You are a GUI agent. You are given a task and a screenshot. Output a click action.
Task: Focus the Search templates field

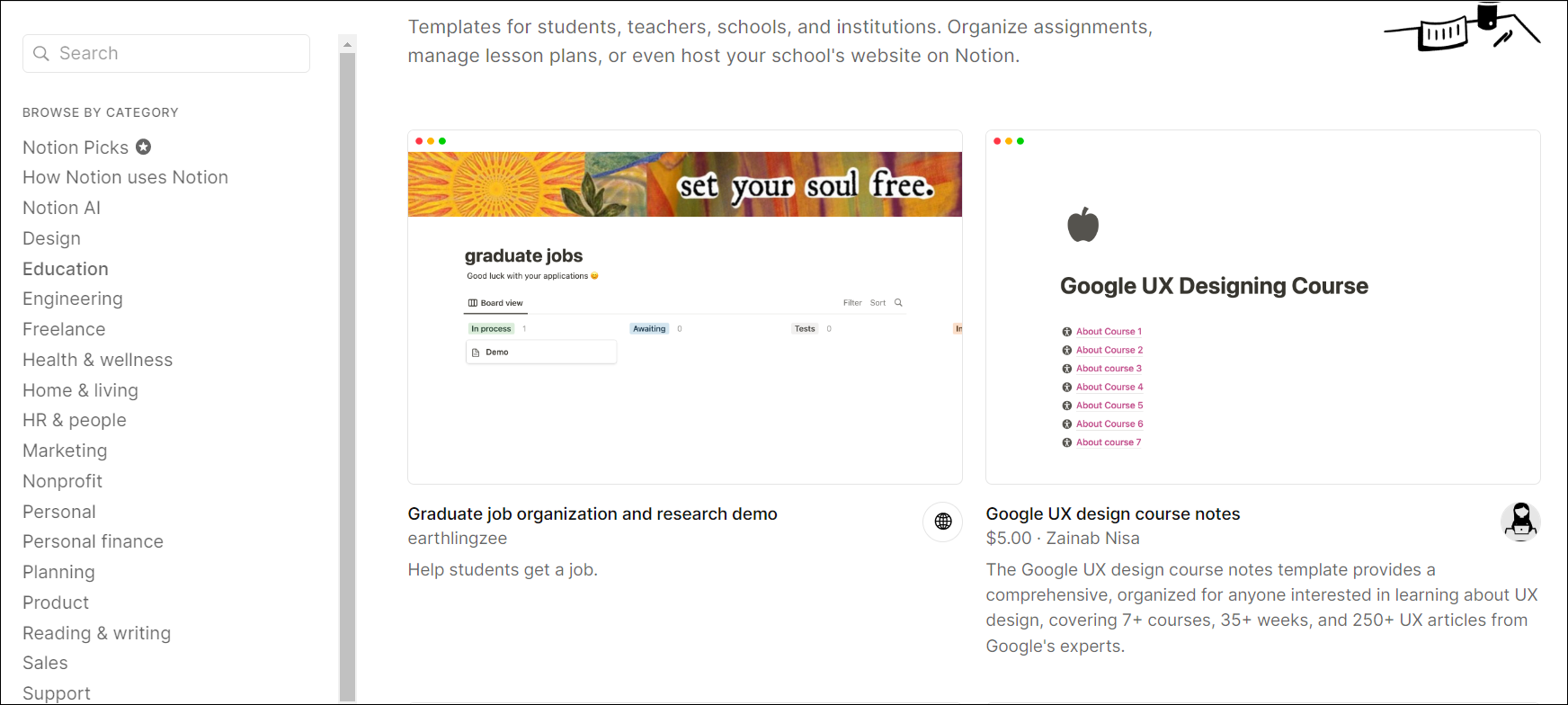166,54
